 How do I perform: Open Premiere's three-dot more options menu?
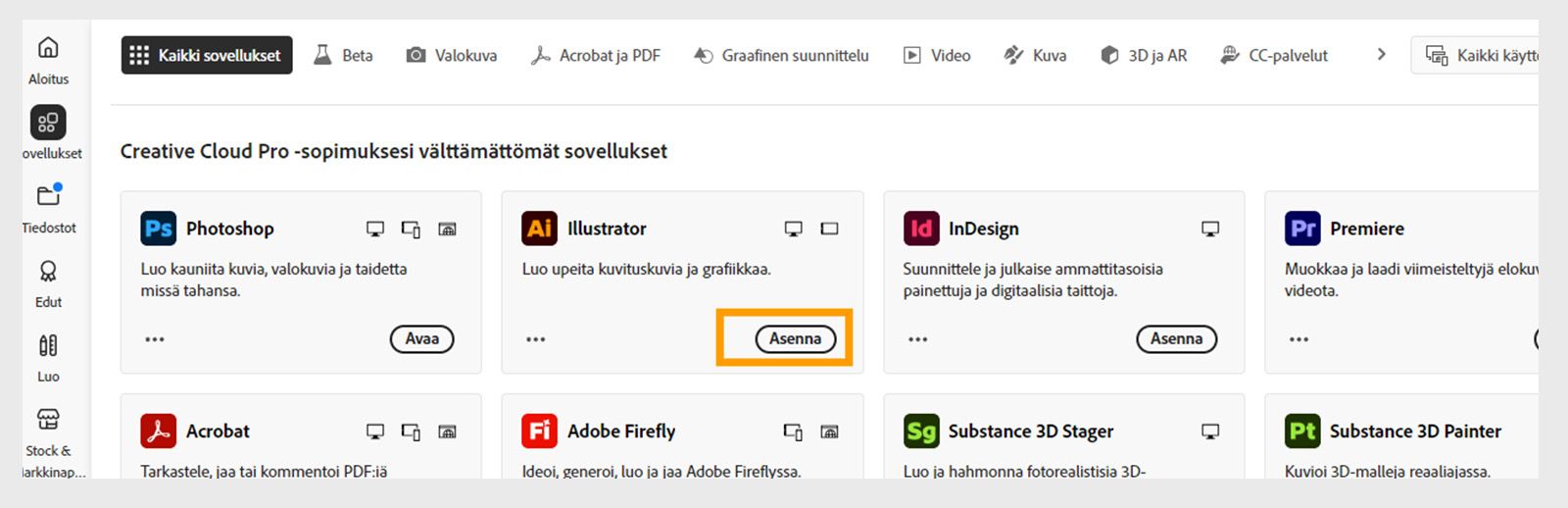(1298, 339)
